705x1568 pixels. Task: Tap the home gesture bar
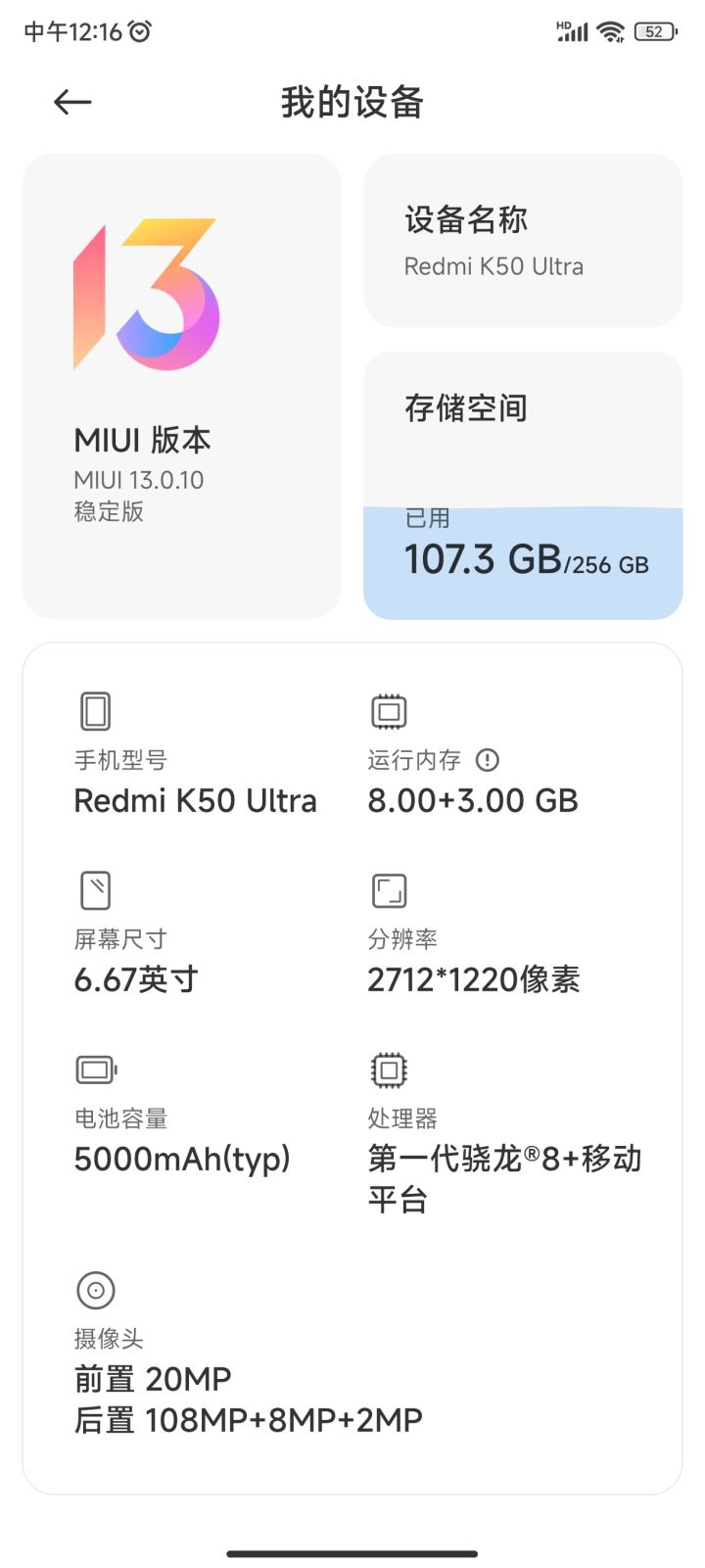(352, 1553)
